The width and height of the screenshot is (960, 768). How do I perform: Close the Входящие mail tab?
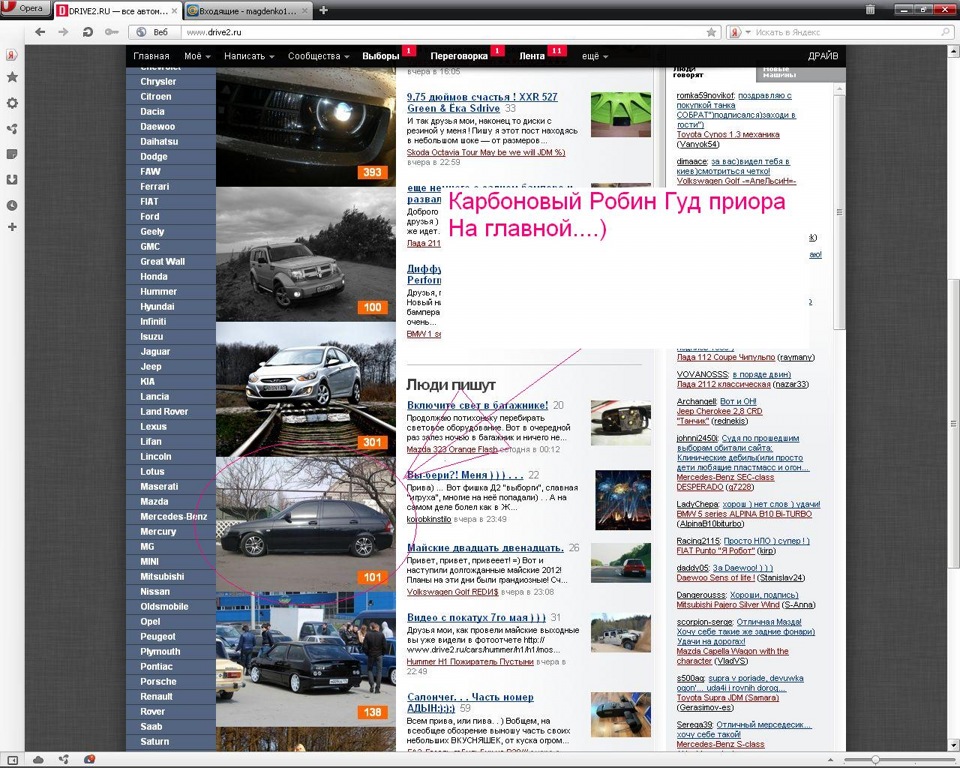[x=305, y=11]
